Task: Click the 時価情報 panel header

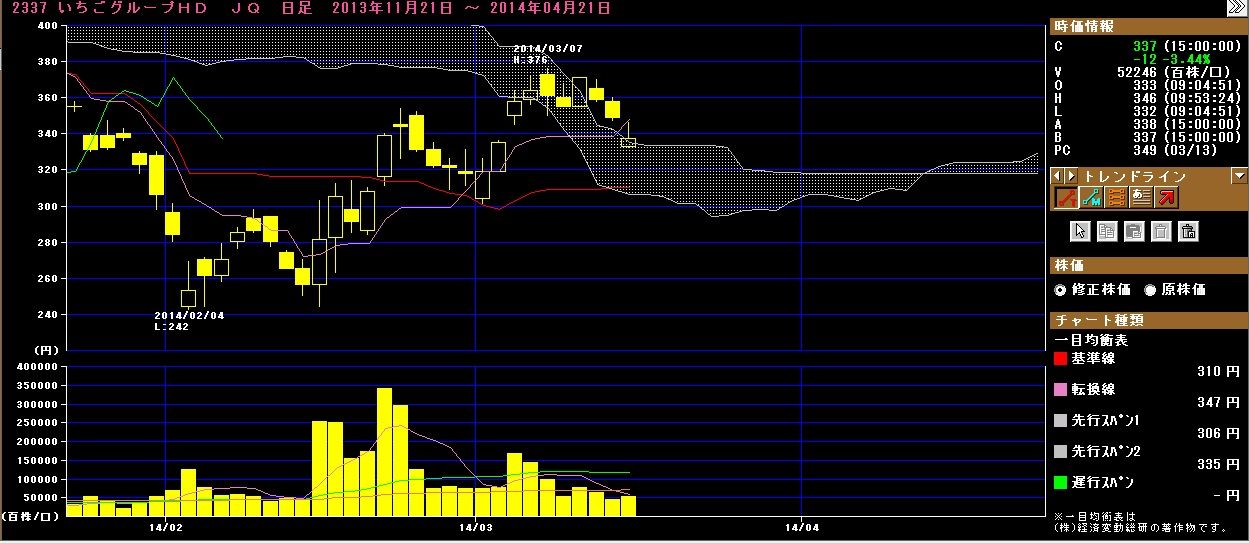Action: [1148, 27]
